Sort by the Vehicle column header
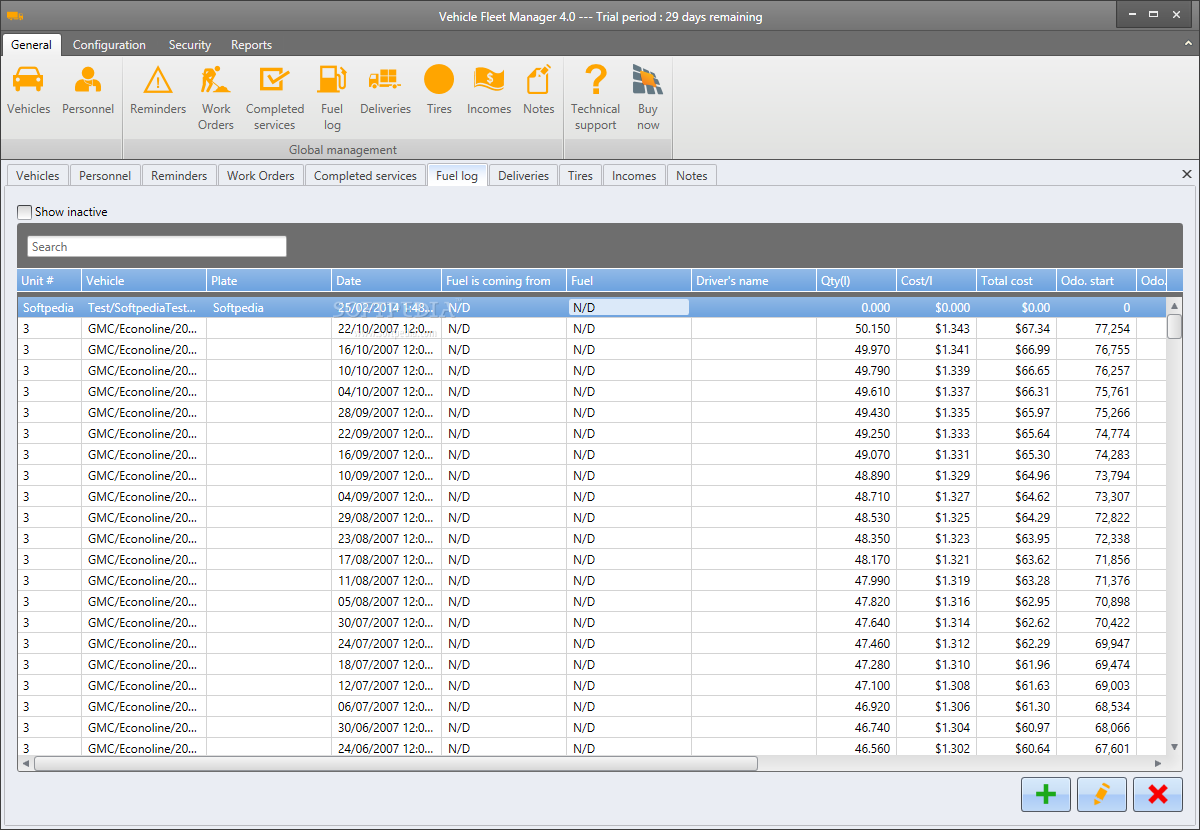Screen dimensions: 1200x830 pos(144,281)
